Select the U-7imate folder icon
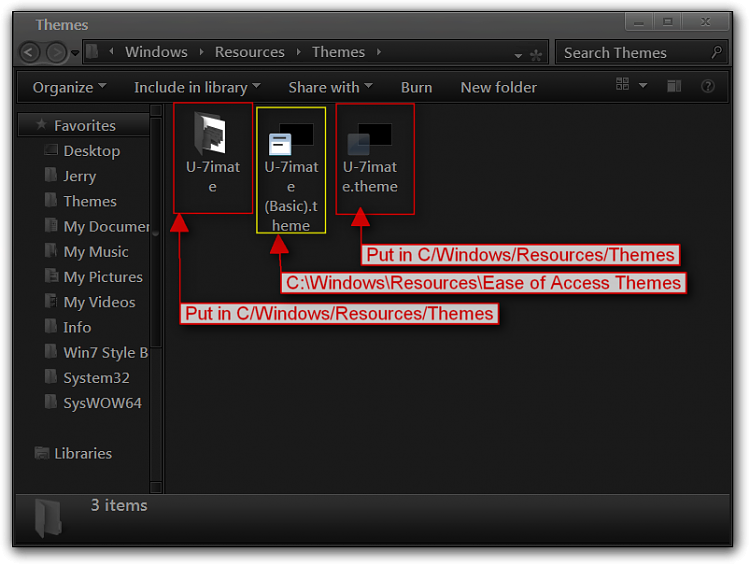 coord(210,133)
